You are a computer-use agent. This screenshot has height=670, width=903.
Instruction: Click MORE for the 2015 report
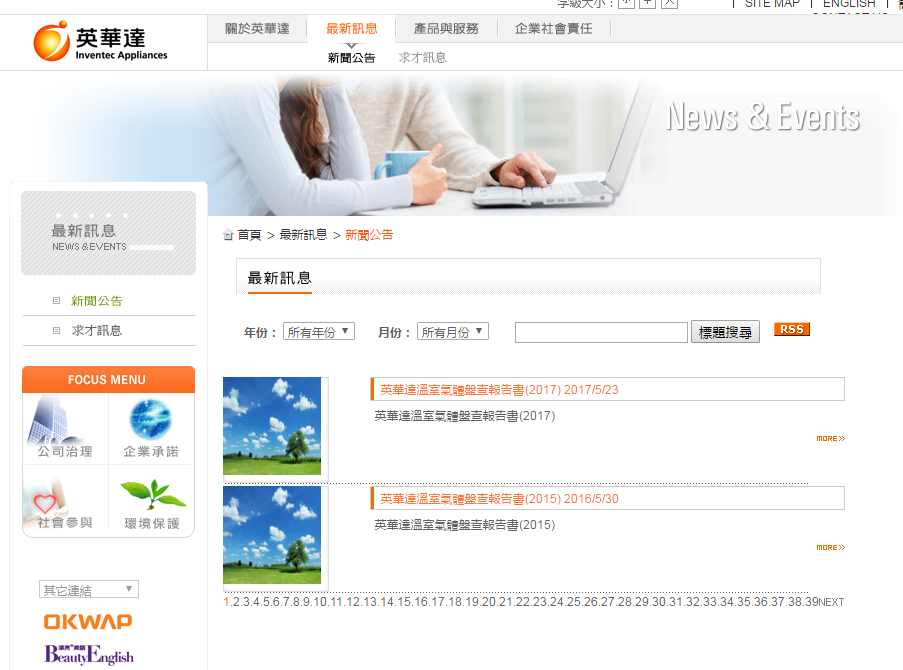point(830,547)
